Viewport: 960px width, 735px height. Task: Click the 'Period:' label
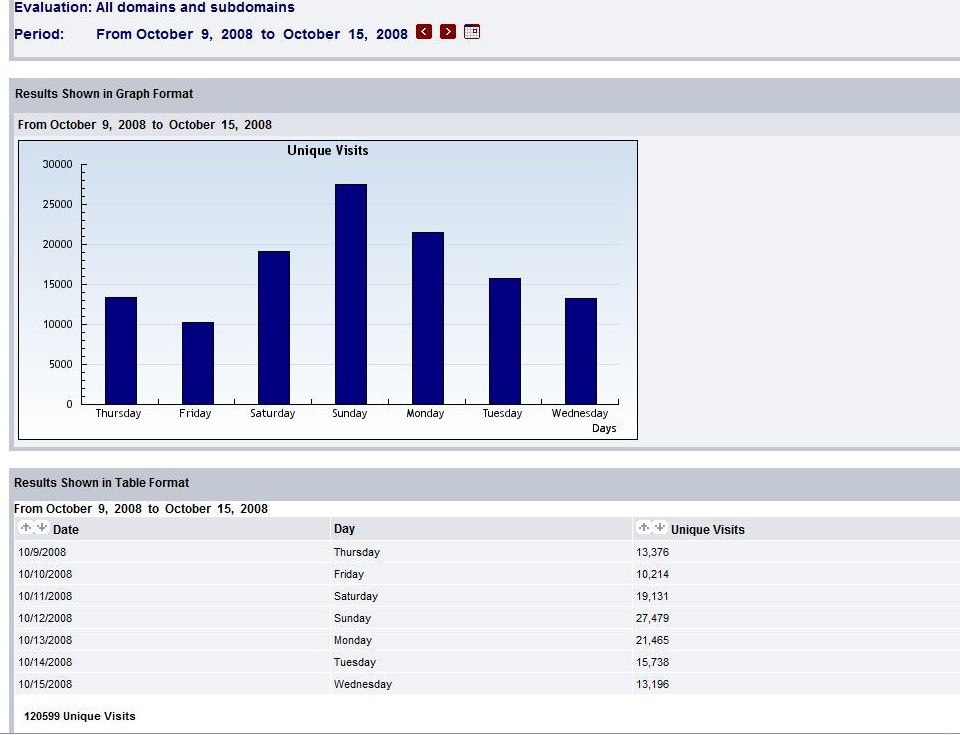pyautogui.click(x=39, y=34)
